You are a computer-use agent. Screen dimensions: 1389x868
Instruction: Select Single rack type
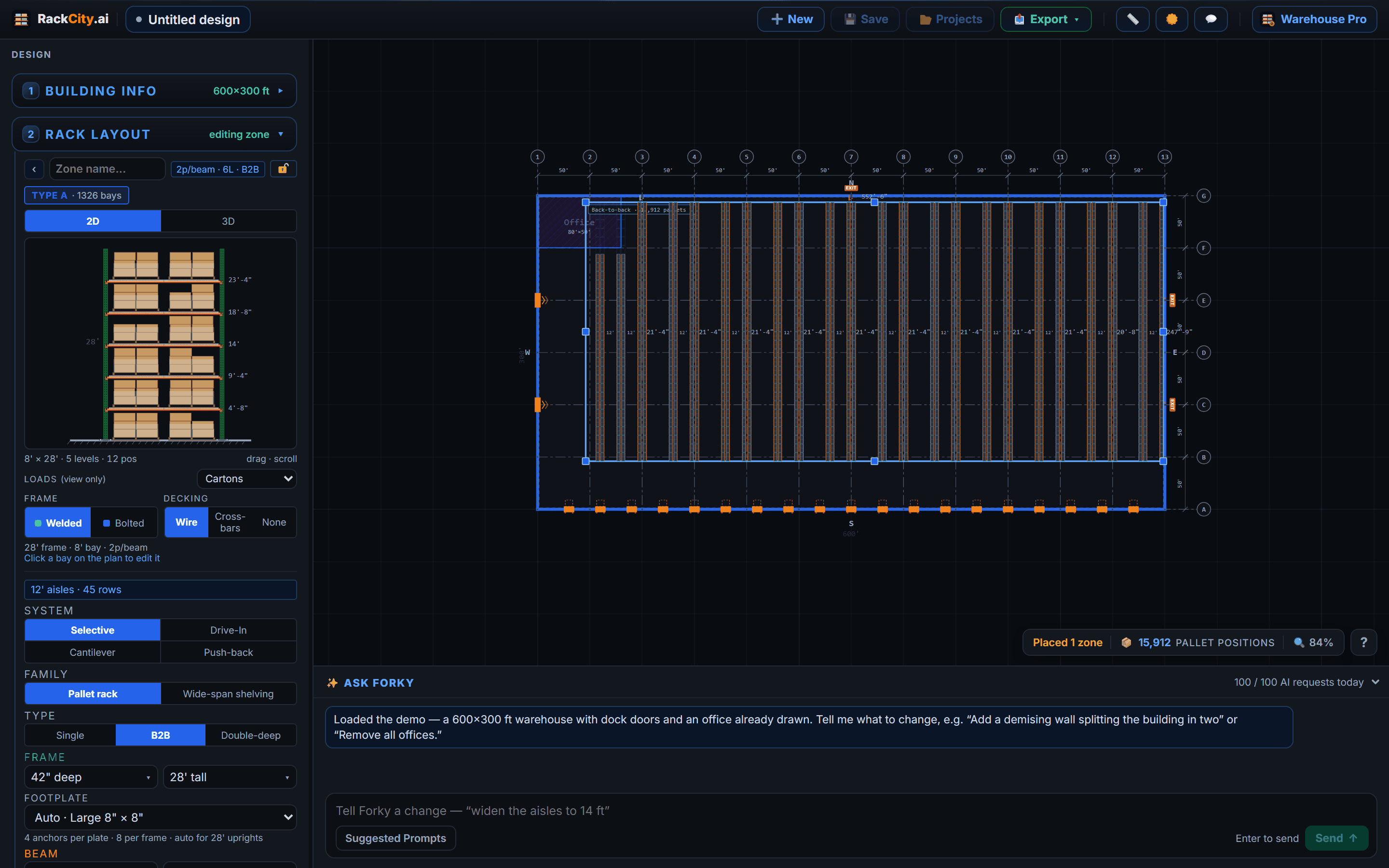[70, 735]
